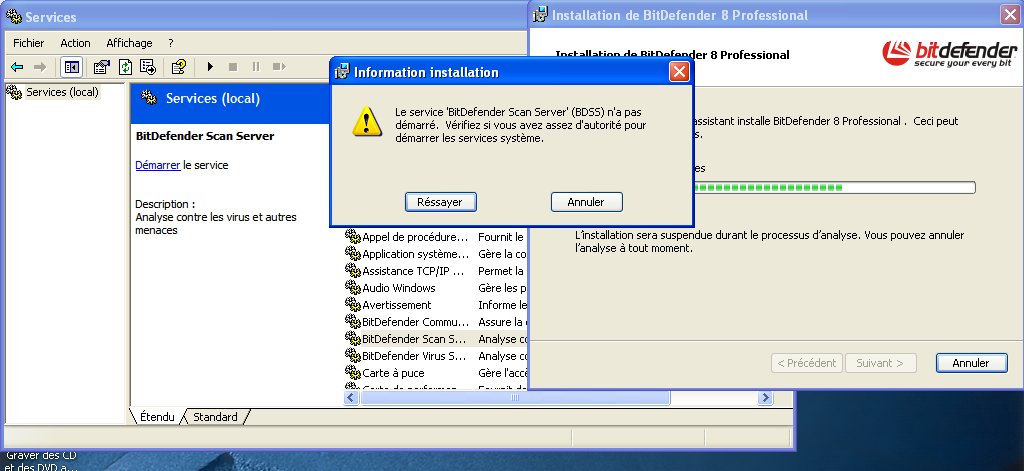Click the gear icon beside Audio Windows
The width and height of the screenshot is (1024, 471).
click(353, 287)
